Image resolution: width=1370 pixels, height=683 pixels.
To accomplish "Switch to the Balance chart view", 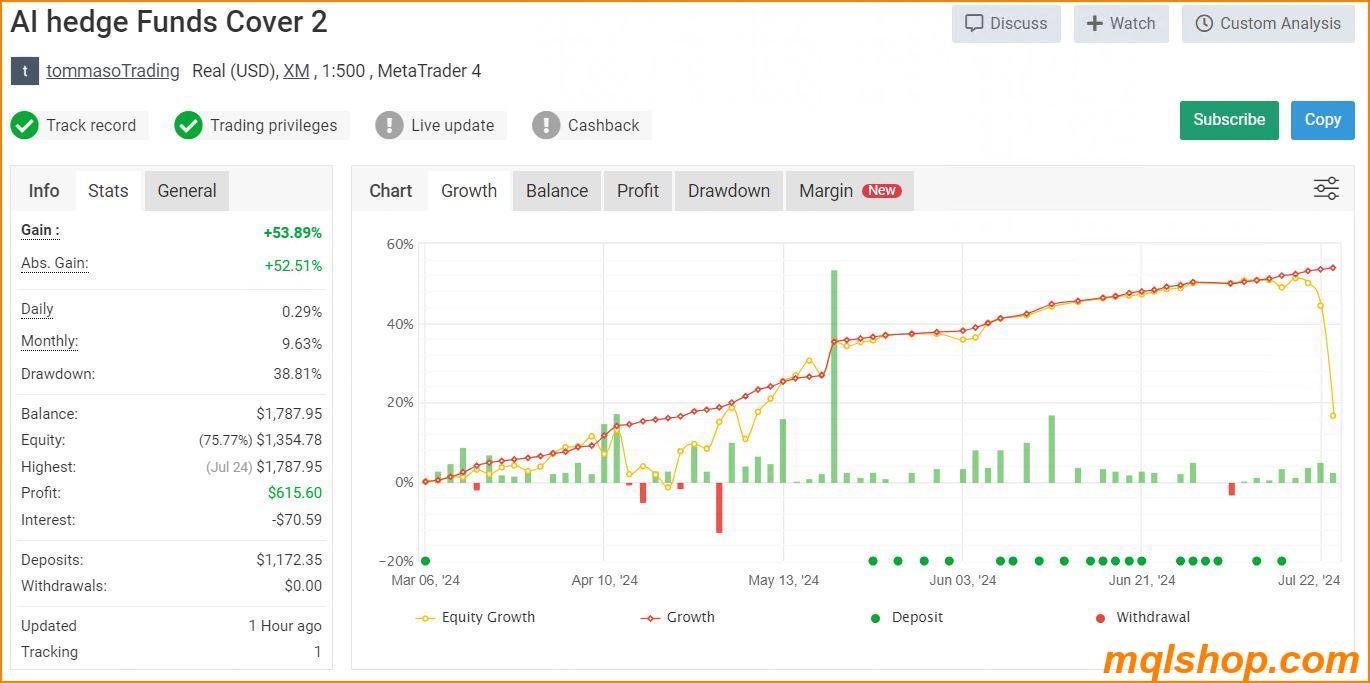I will (556, 190).
